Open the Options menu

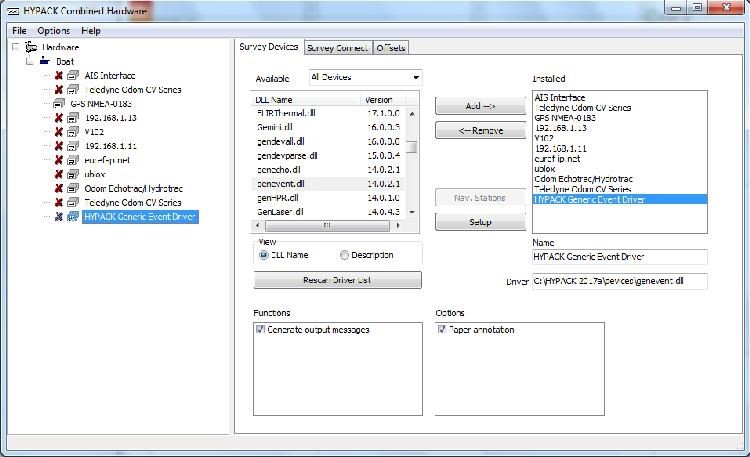tap(54, 31)
